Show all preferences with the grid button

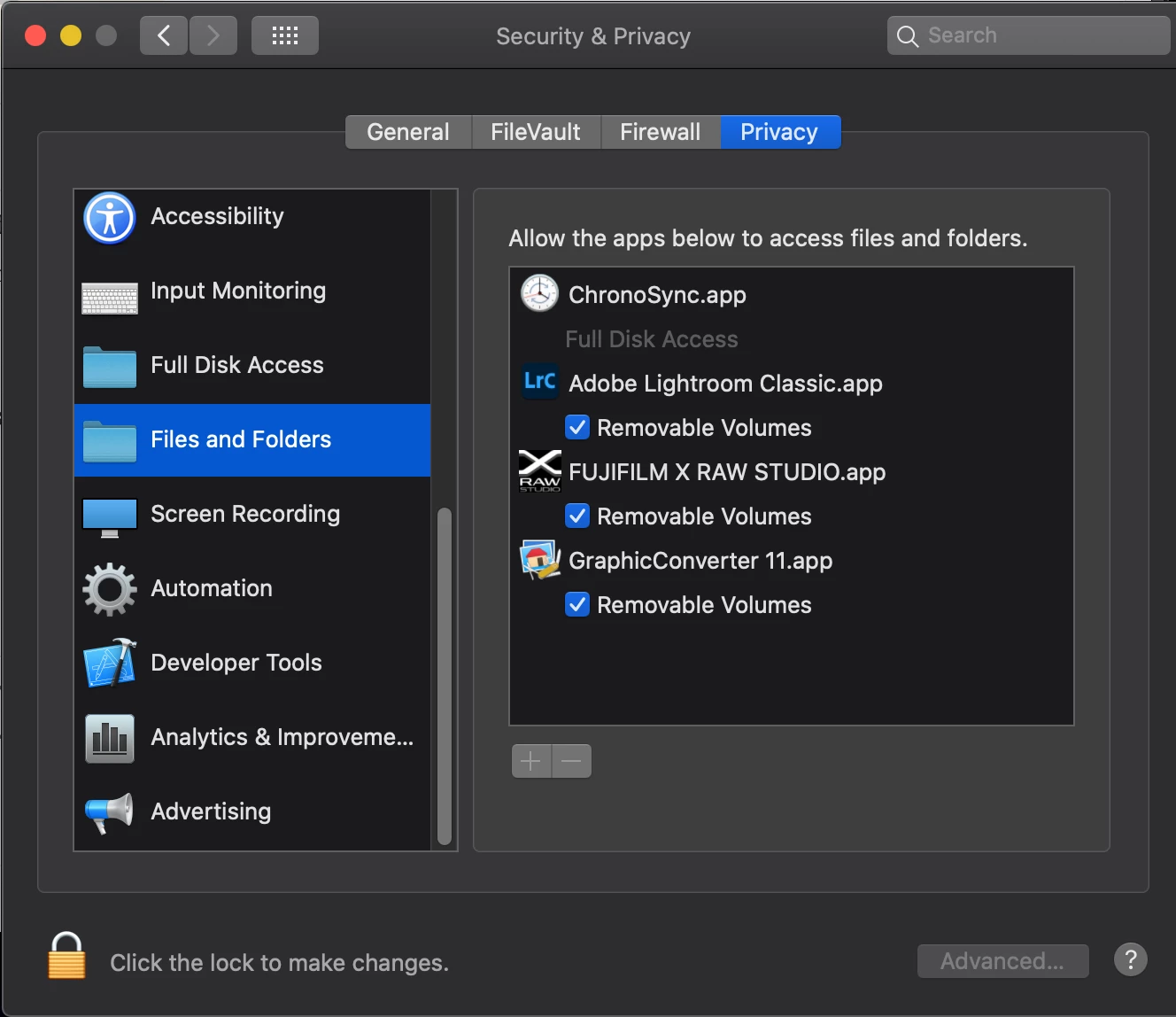click(x=285, y=35)
